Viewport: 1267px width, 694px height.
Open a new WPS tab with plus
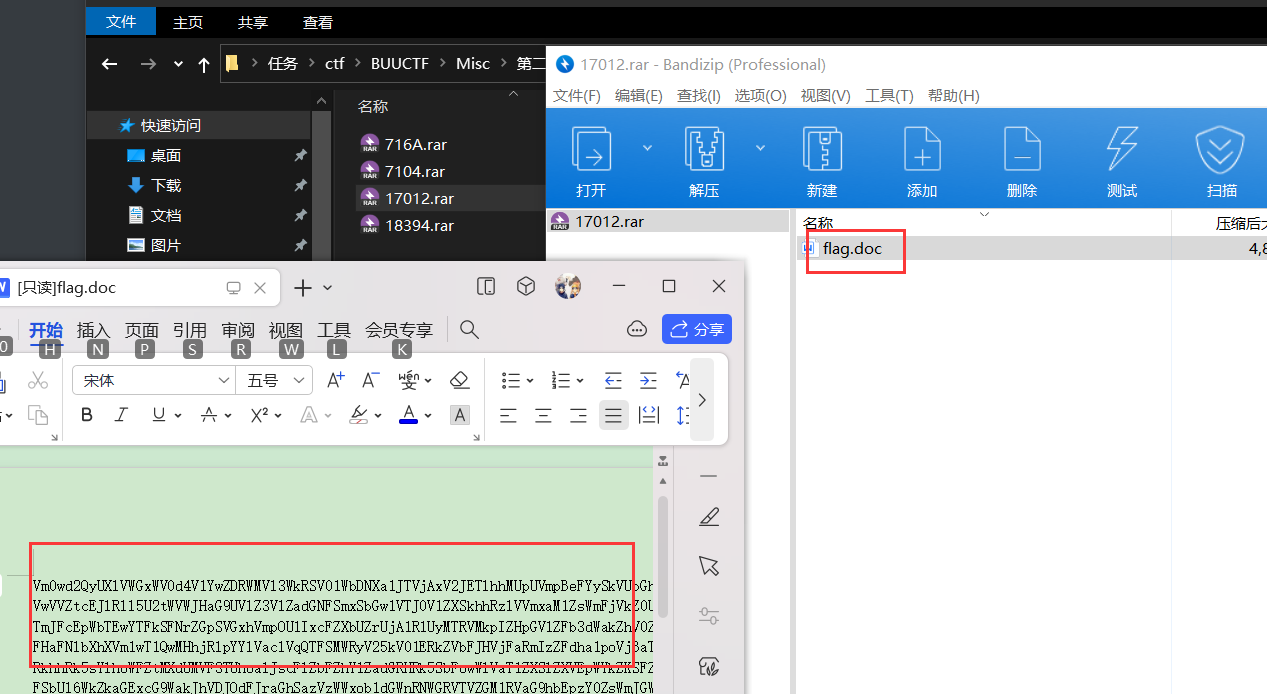click(303, 288)
